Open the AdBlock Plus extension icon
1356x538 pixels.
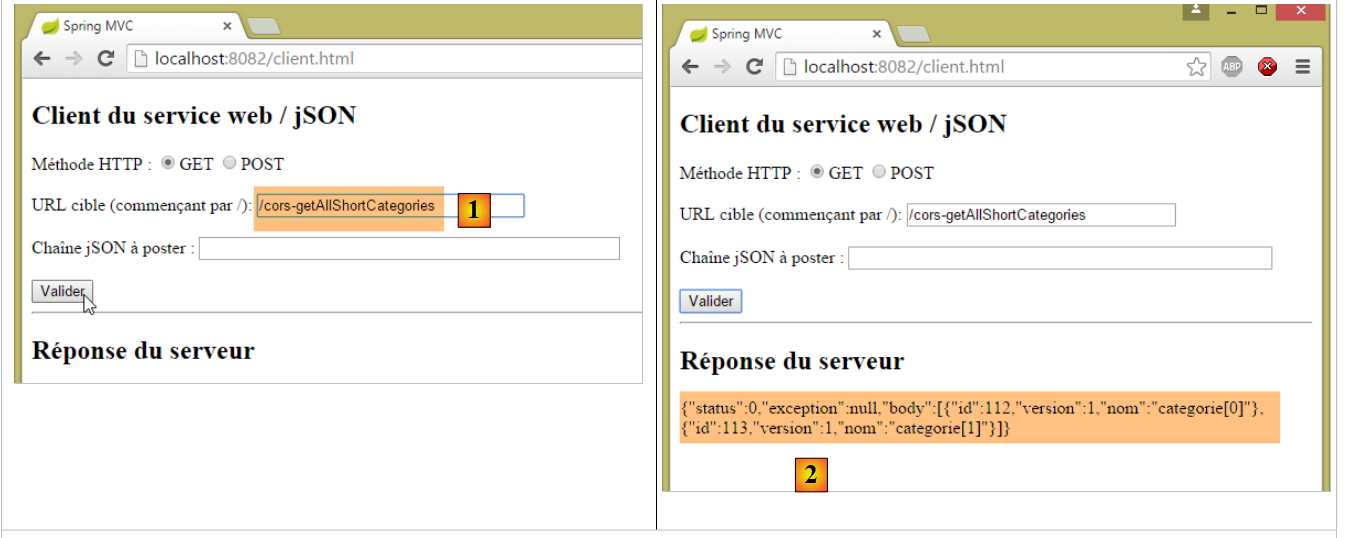(1232, 67)
